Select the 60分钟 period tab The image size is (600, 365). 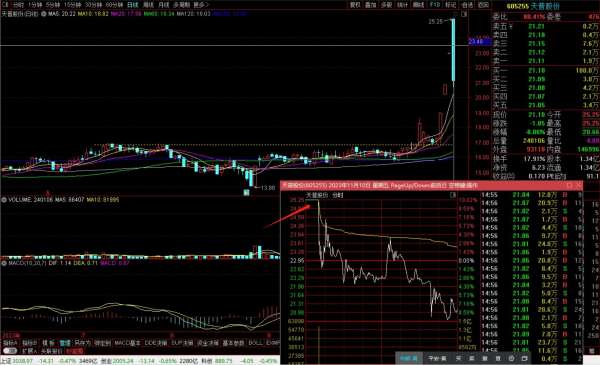click(114, 5)
